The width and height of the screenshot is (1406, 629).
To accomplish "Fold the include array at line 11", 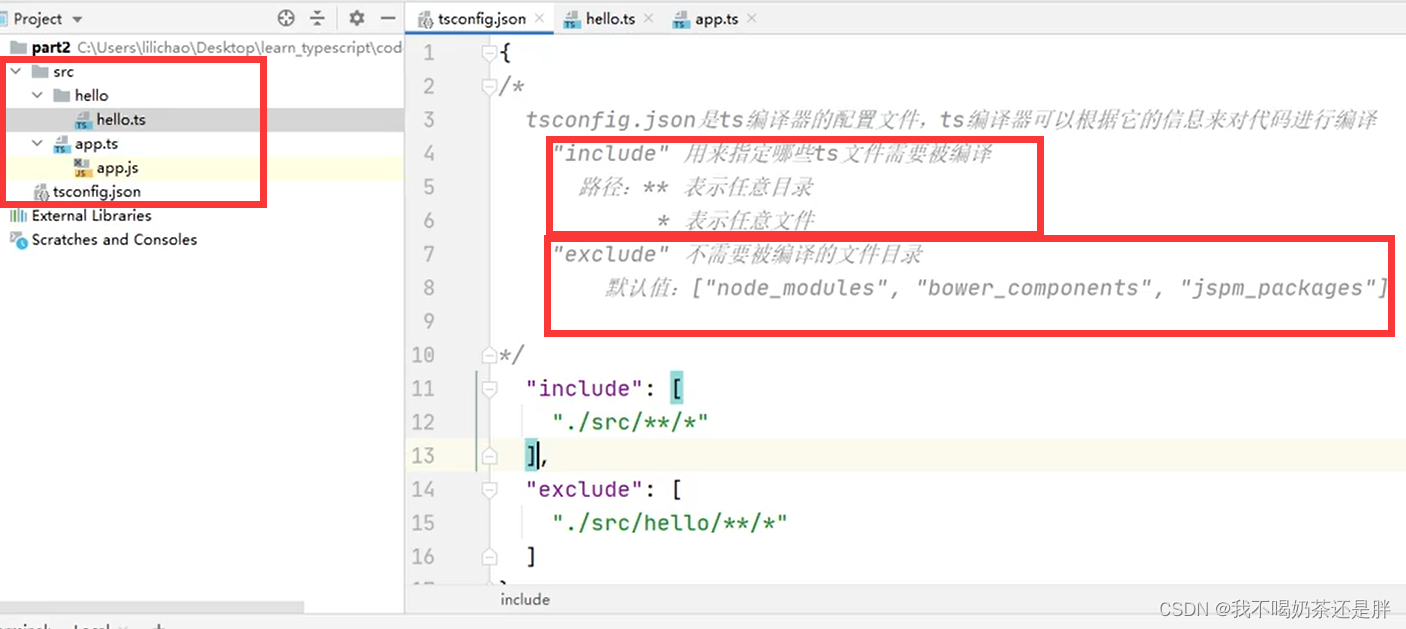I will pos(489,388).
